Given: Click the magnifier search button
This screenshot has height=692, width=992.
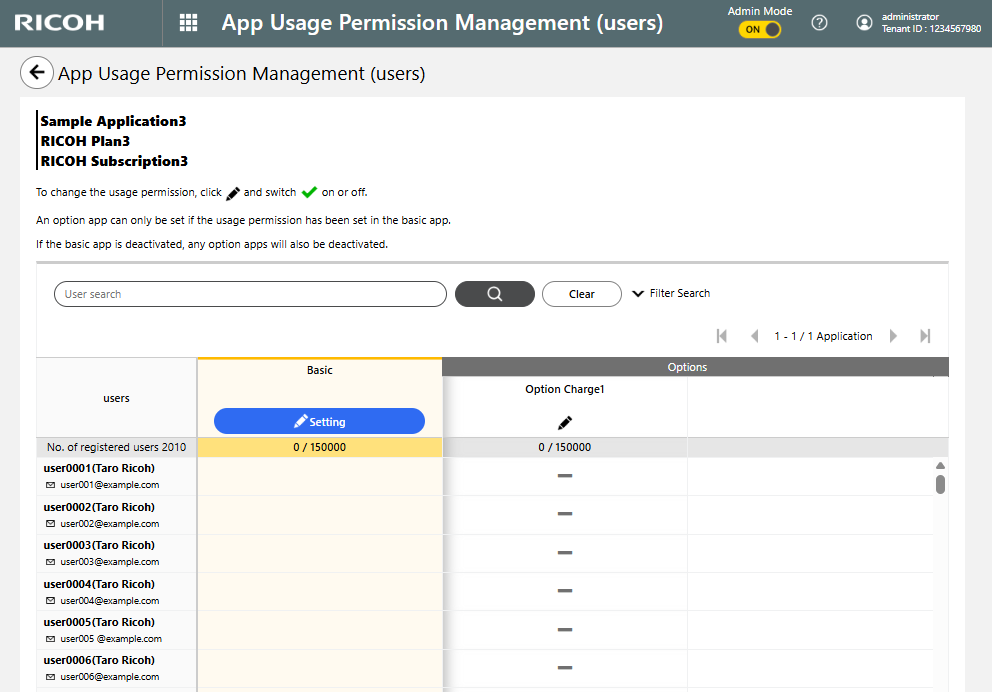Looking at the screenshot, I should click(x=494, y=294).
